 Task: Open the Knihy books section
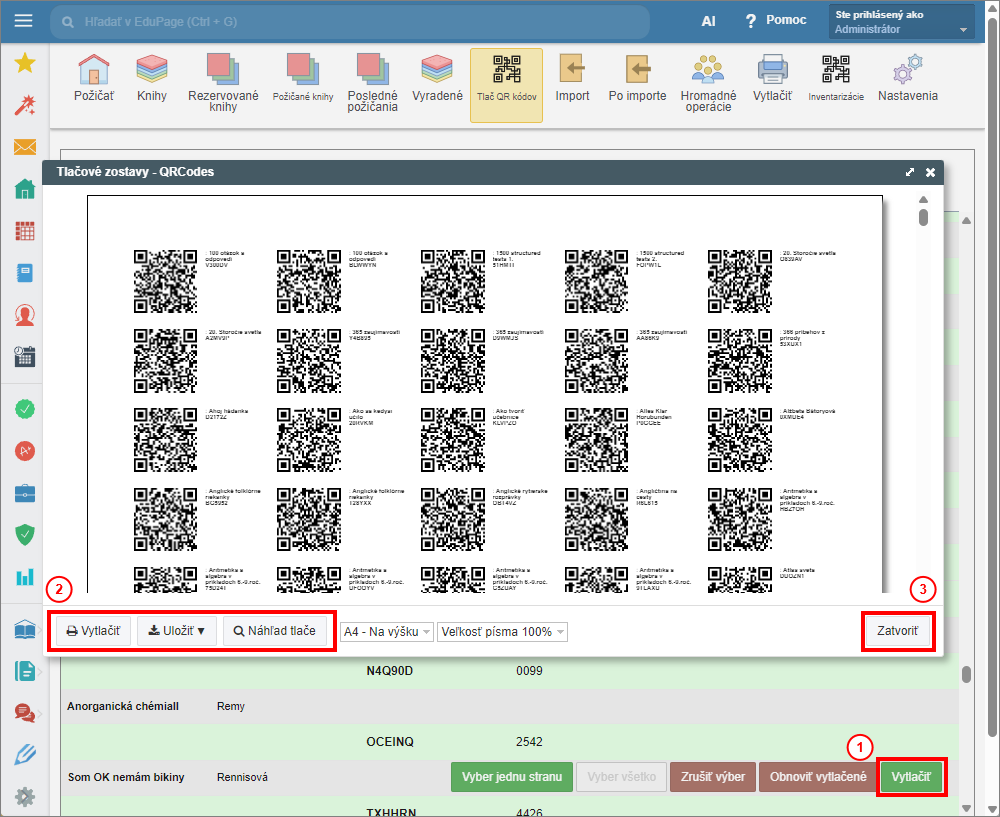pos(152,79)
